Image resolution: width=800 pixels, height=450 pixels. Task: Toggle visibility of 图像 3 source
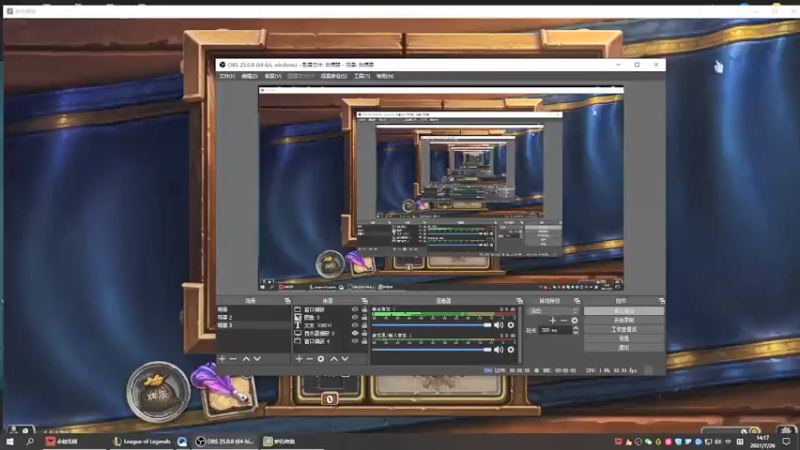coord(355,317)
